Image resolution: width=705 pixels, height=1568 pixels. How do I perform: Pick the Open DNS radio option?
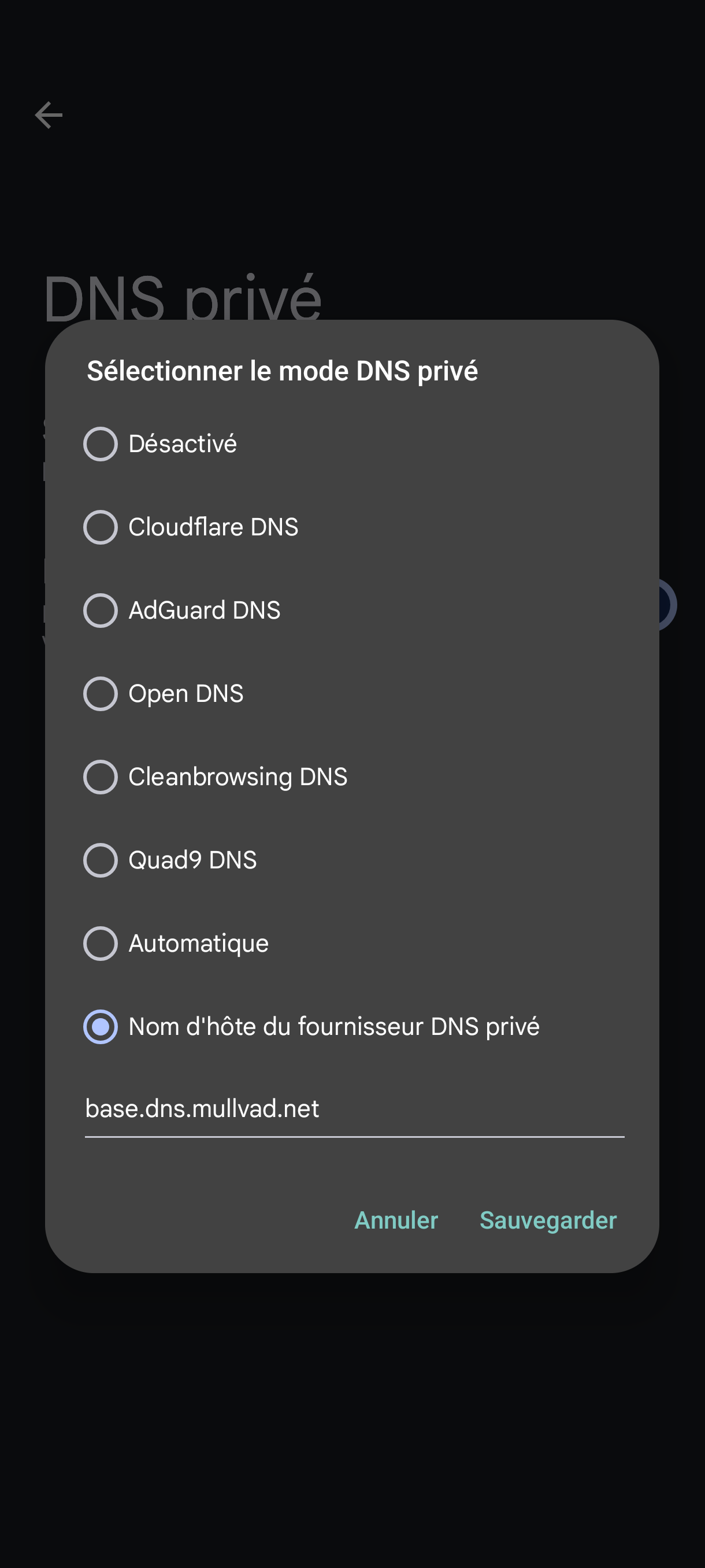pos(101,694)
